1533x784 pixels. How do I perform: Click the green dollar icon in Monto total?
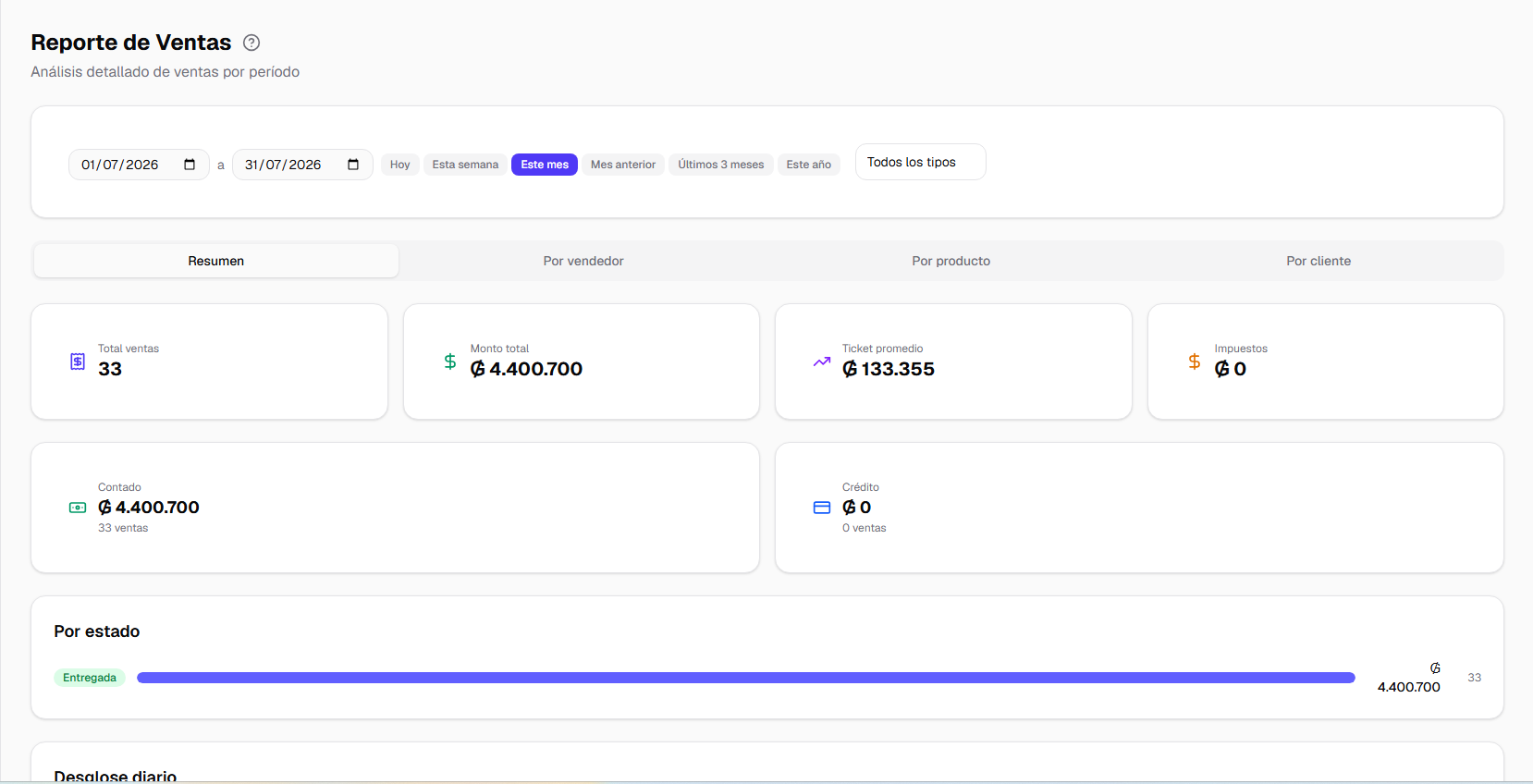[450, 361]
